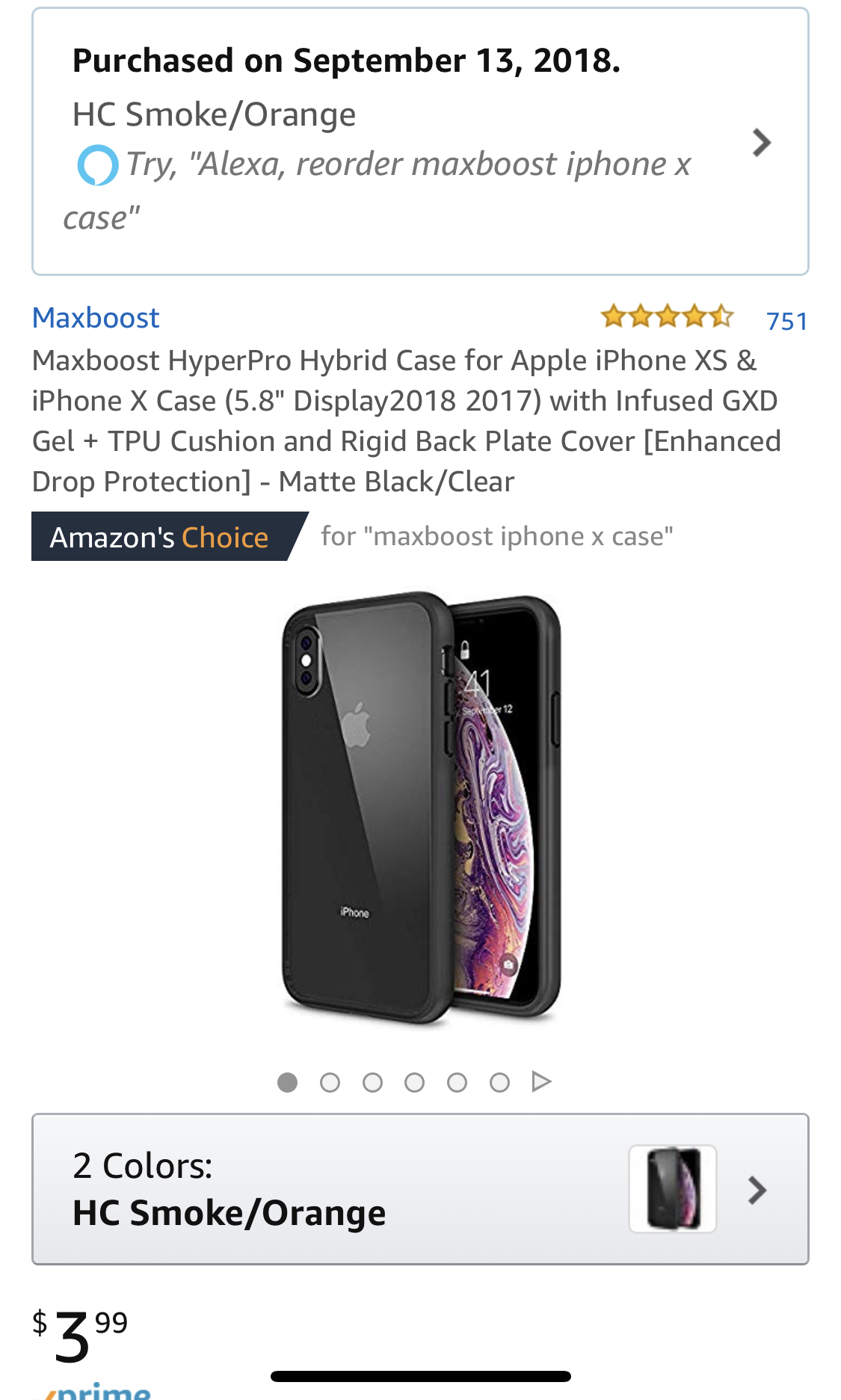This screenshot has height=1400, width=841.
Task: Expand the 2 Colors selector chevron
Action: click(x=757, y=1190)
